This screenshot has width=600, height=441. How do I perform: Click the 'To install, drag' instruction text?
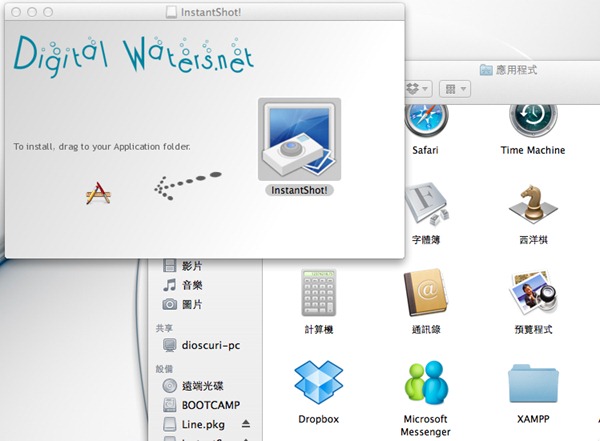pos(102,147)
